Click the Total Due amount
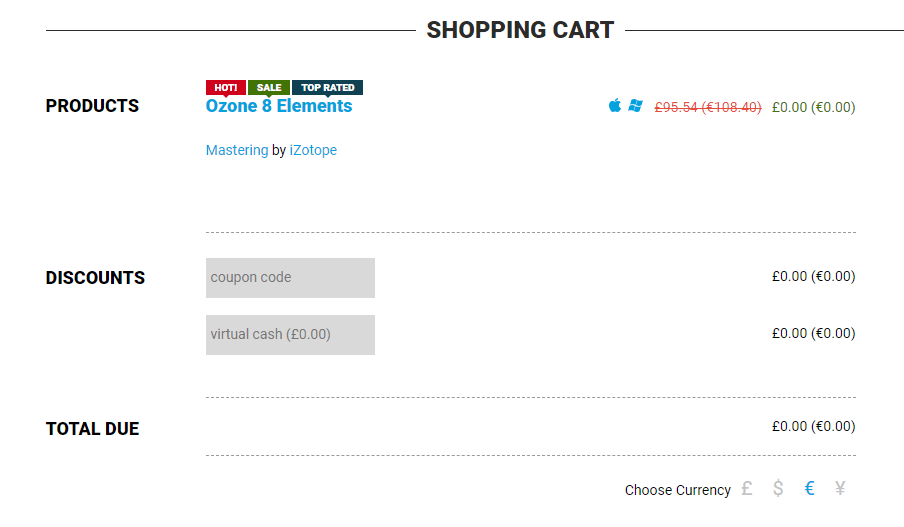Image resolution: width=904 pixels, height=527 pixels. point(813,426)
